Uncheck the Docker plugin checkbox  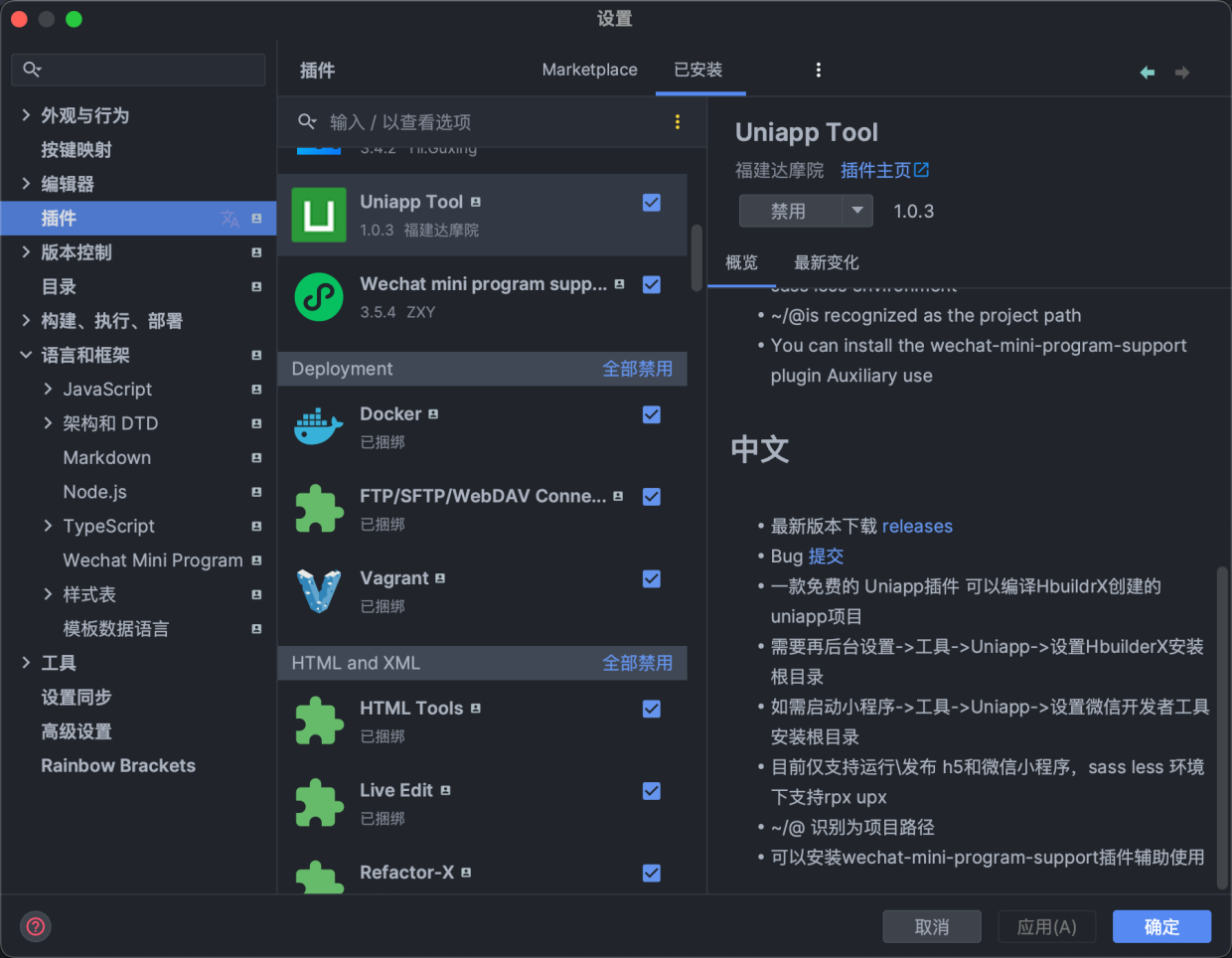(x=652, y=414)
